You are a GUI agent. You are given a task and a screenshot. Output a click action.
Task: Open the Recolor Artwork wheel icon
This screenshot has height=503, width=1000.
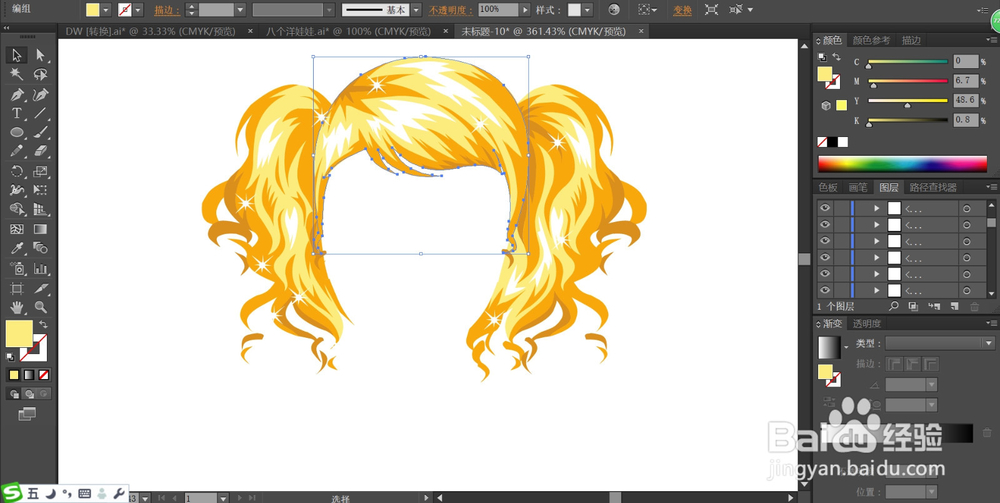(x=614, y=10)
